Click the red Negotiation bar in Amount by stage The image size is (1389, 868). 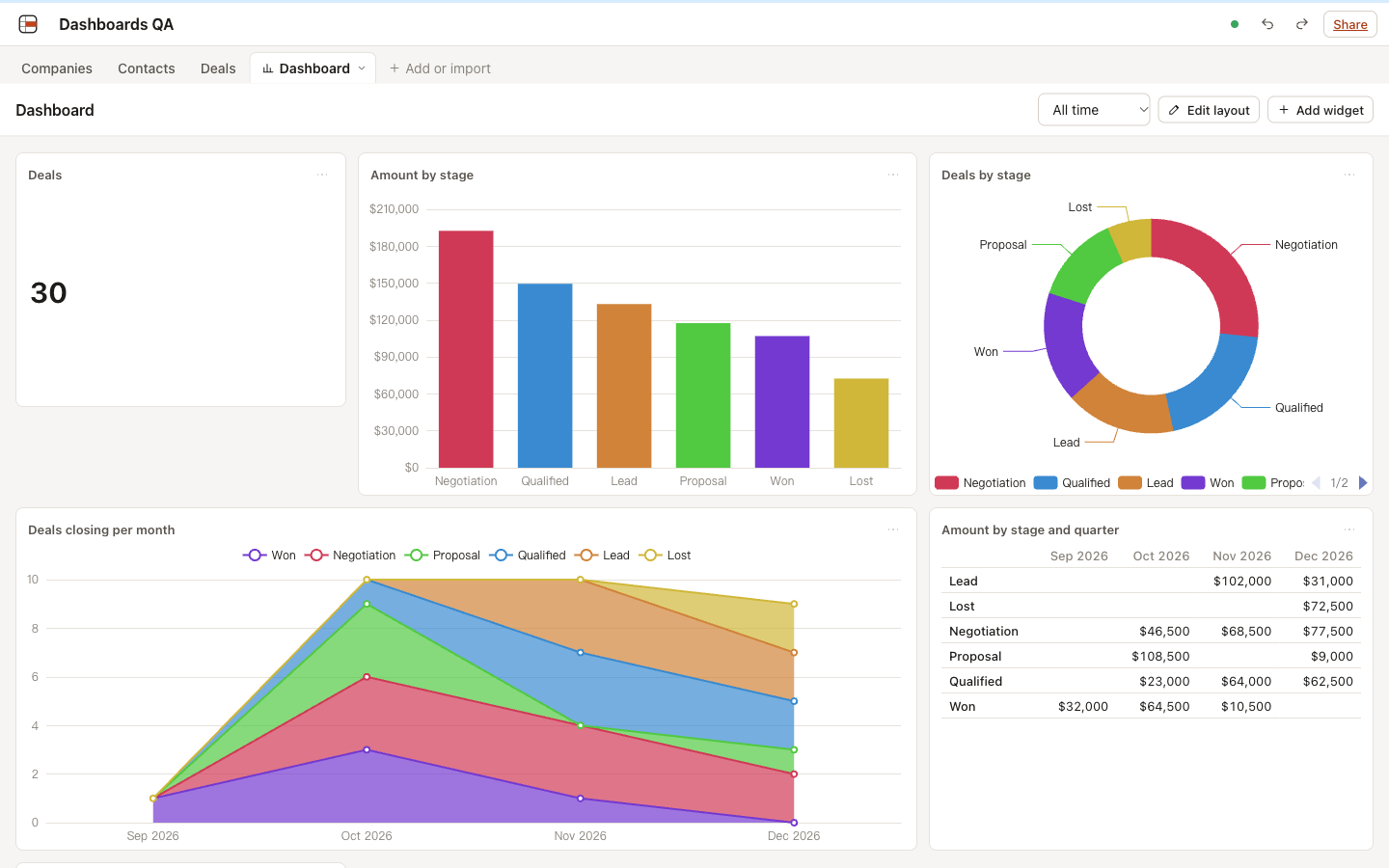point(466,349)
